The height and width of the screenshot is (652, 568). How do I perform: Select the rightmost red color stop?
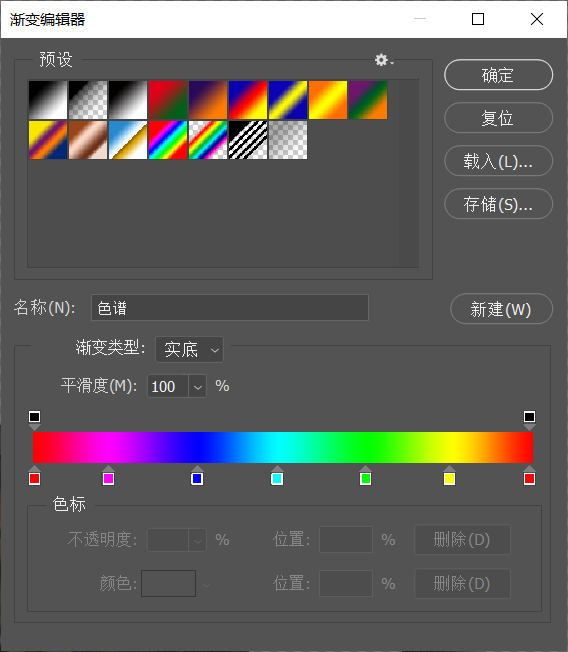pyautogui.click(x=529, y=475)
